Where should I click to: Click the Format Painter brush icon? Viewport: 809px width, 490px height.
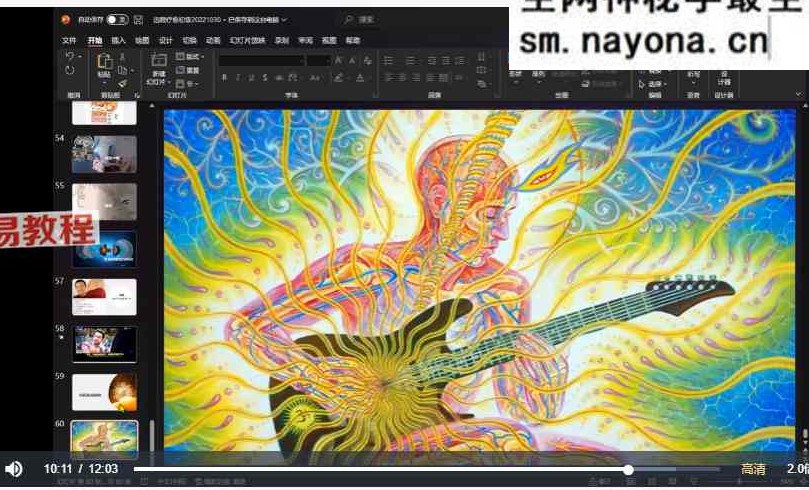[x=122, y=83]
